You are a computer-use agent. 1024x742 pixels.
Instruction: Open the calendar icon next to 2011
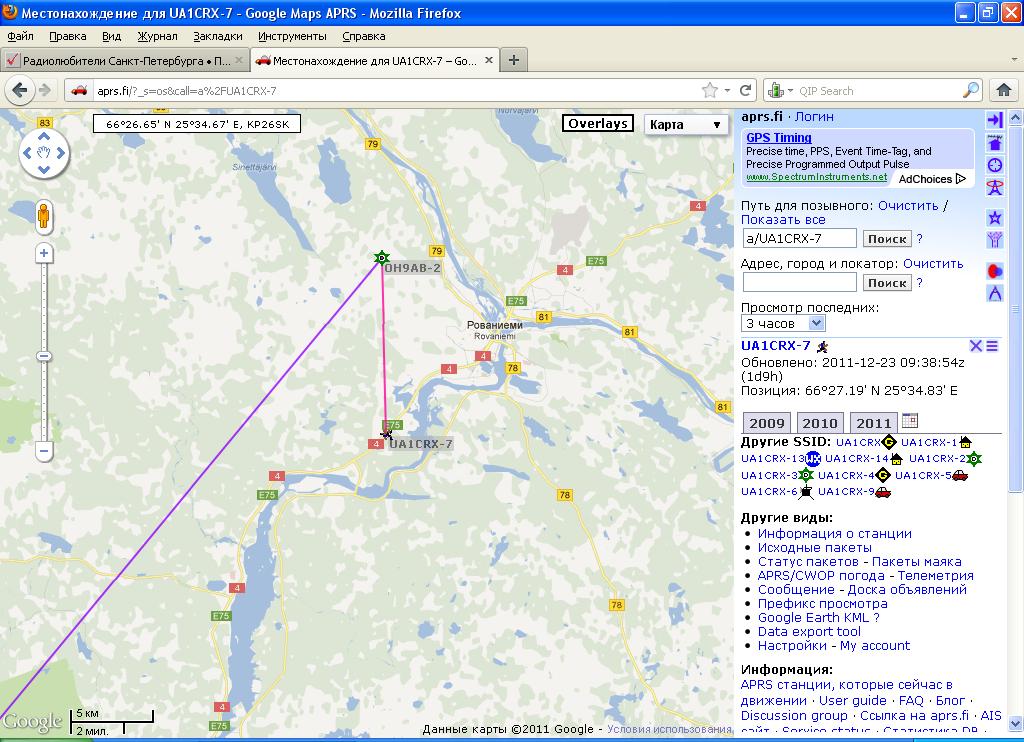pyautogui.click(x=910, y=421)
